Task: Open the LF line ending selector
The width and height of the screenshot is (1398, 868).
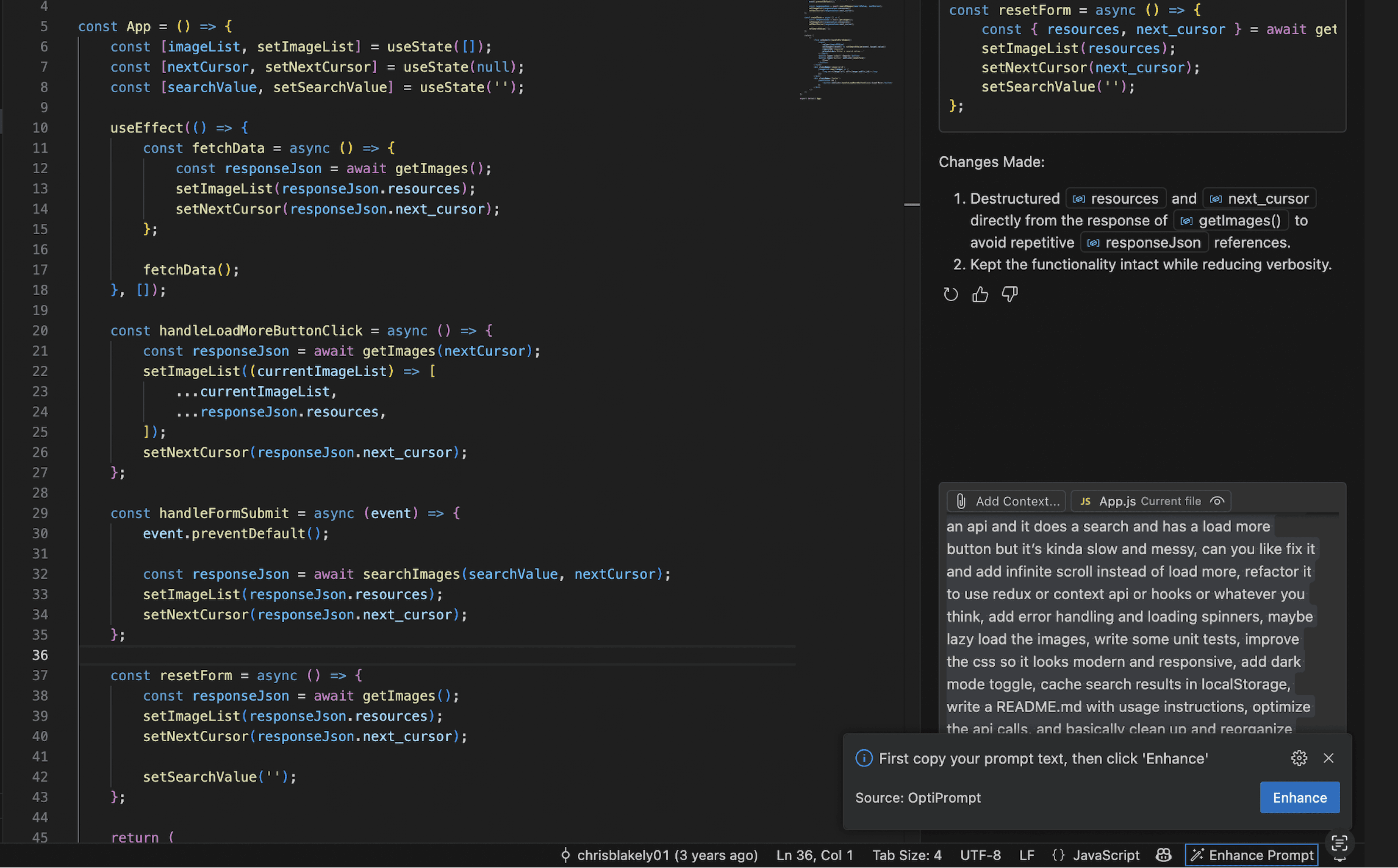Action: click(x=1026, y=855)
